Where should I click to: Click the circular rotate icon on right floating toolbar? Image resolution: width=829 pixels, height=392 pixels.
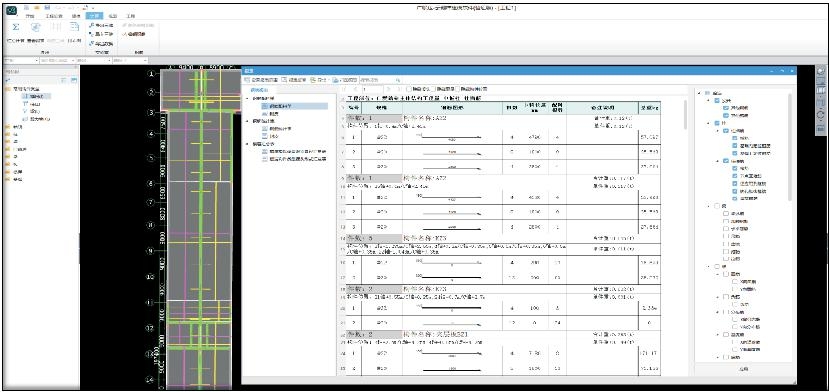coord(821,115)
